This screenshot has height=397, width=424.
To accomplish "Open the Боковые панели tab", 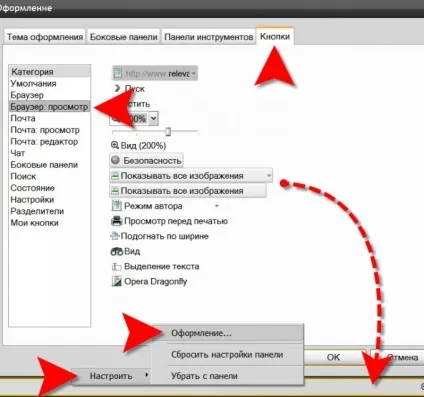I will click(124, 37).
